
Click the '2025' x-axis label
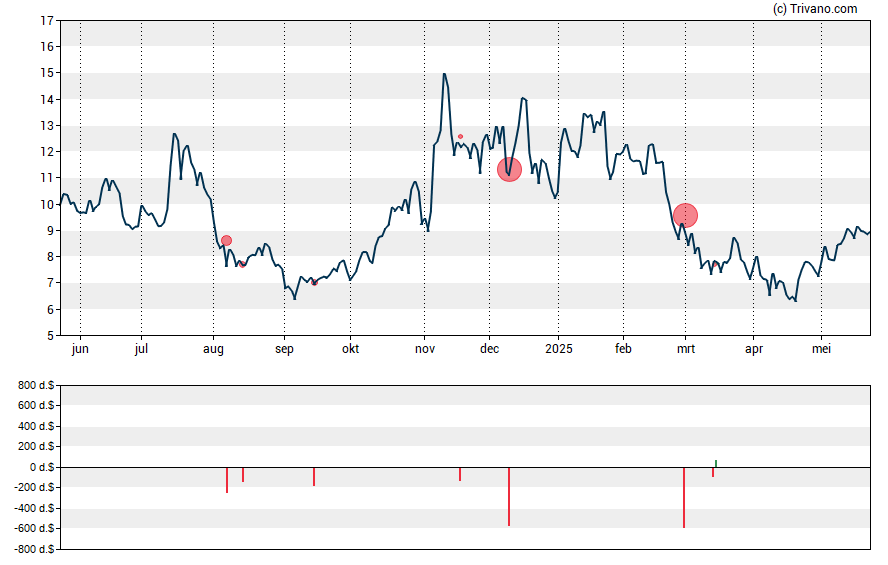point(558,349)
